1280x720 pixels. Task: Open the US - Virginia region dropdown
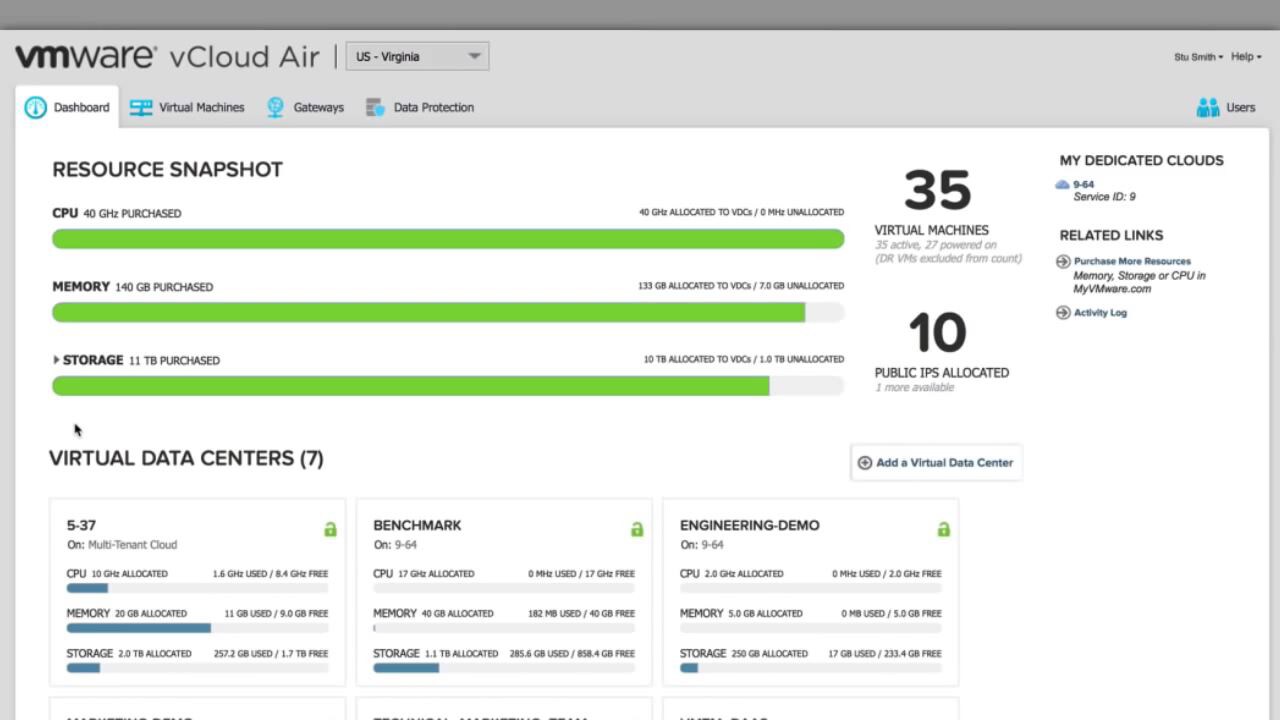(x=417, y=56)
